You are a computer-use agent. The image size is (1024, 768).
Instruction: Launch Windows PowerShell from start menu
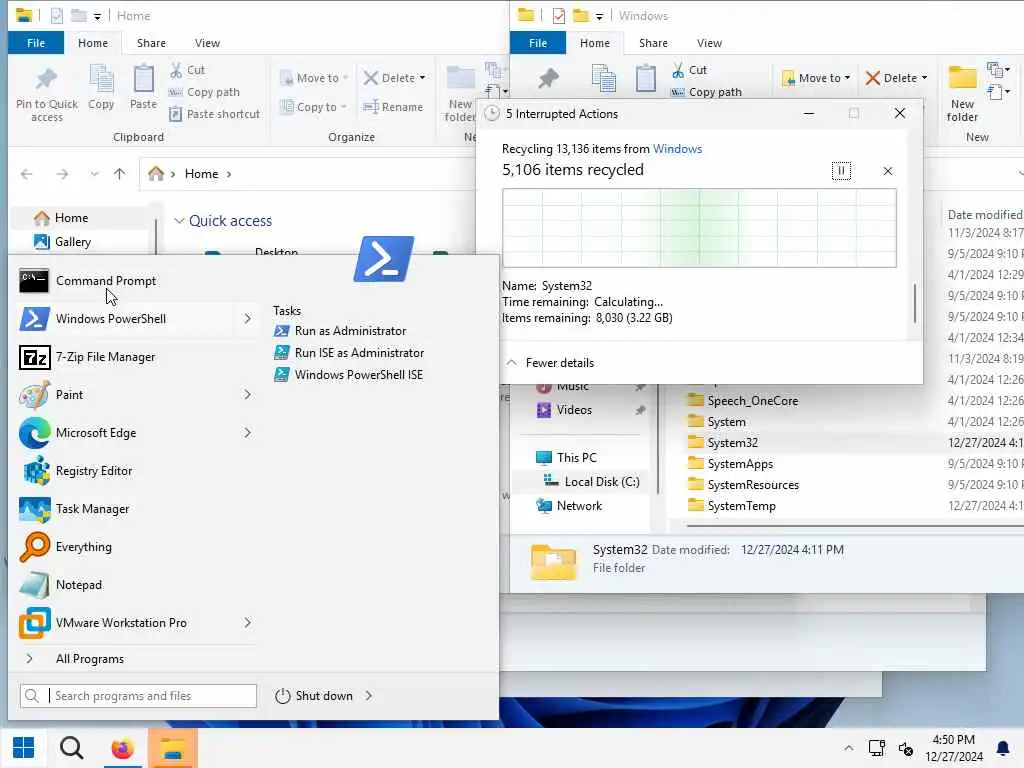click(x=111, y=319)
